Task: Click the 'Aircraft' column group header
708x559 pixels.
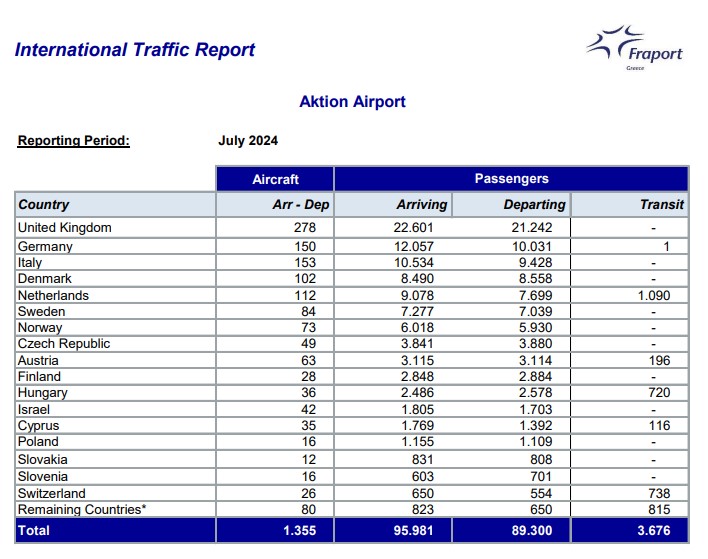Action: 275,179
